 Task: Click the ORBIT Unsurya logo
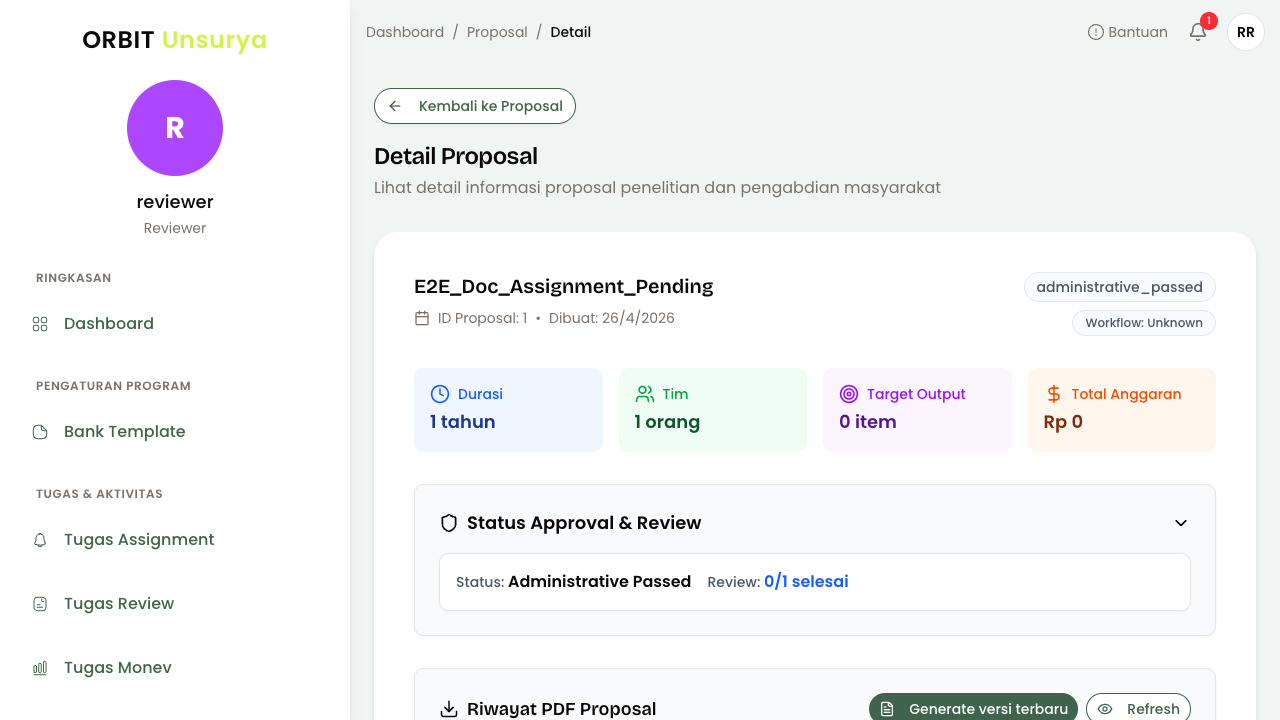click(175, 40)
